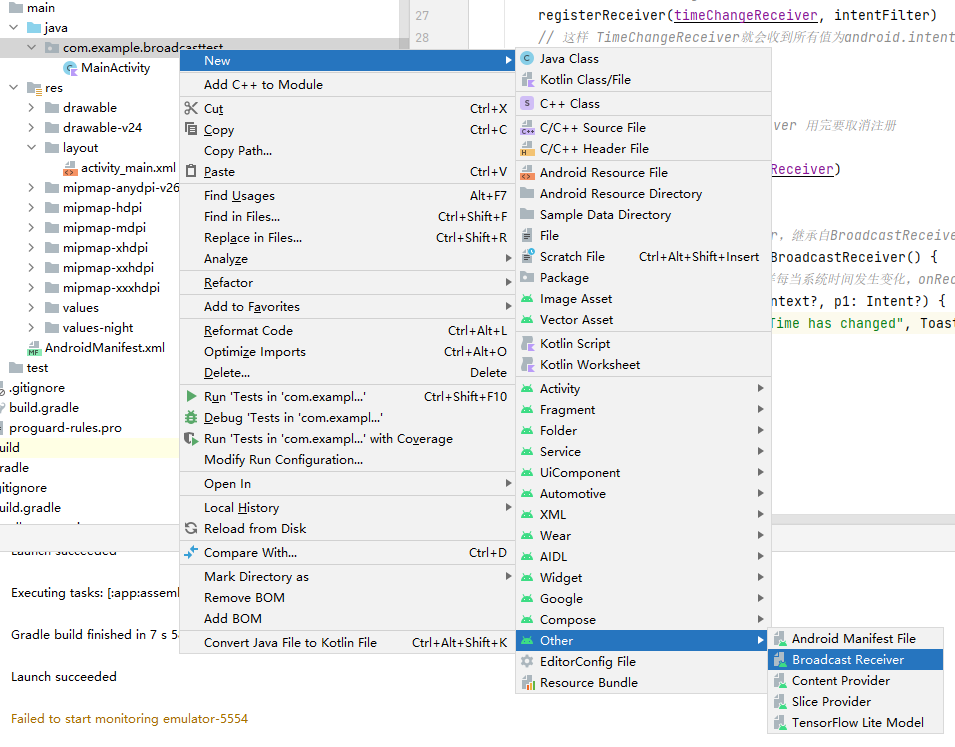Select the Package menu entry
Screen dimensions: 955x747
pos(643,277)
